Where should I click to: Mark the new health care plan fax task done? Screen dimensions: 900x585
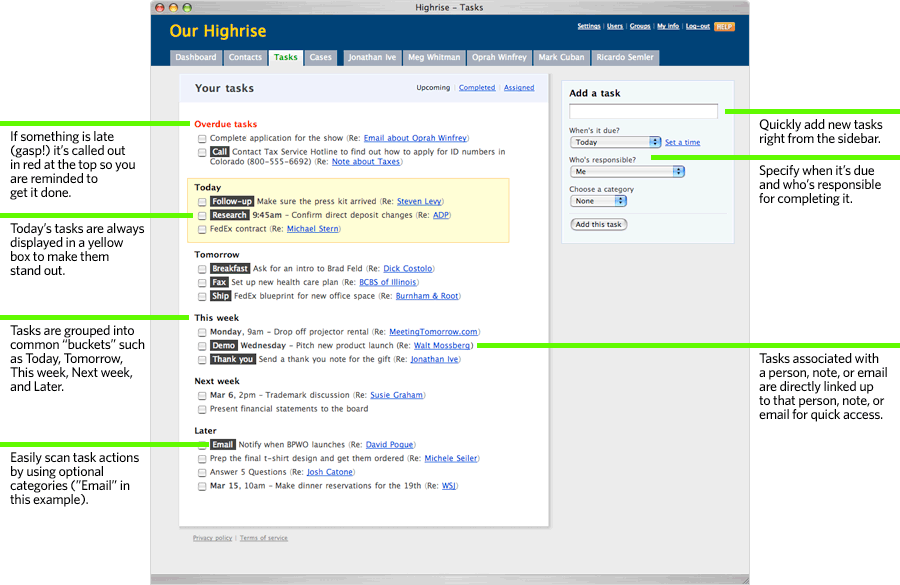pyautogui.click(x=202, y=283)
